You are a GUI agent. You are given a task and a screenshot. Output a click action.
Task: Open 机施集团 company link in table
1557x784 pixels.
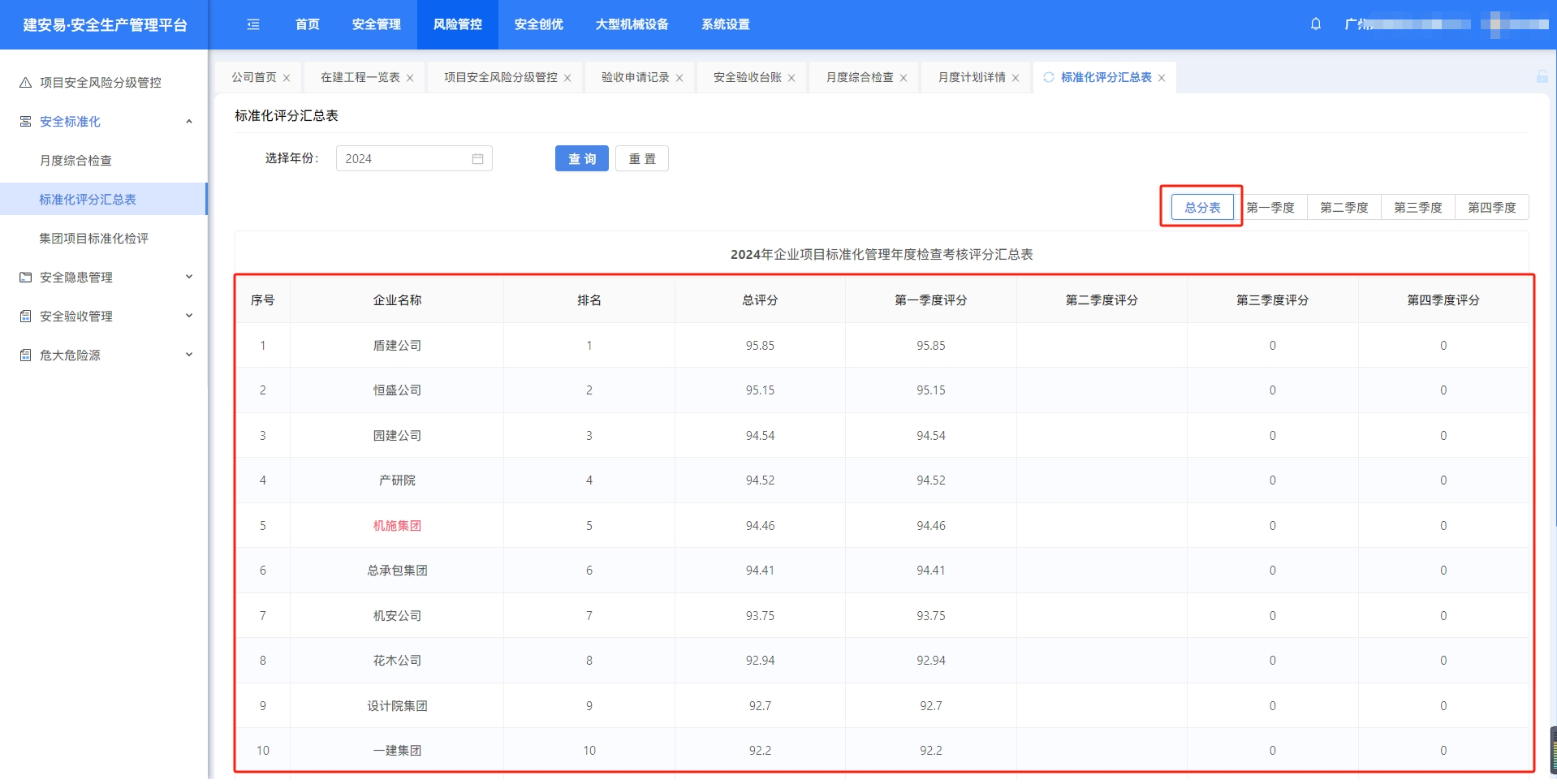pyautogui.click(x=397, y=526)
